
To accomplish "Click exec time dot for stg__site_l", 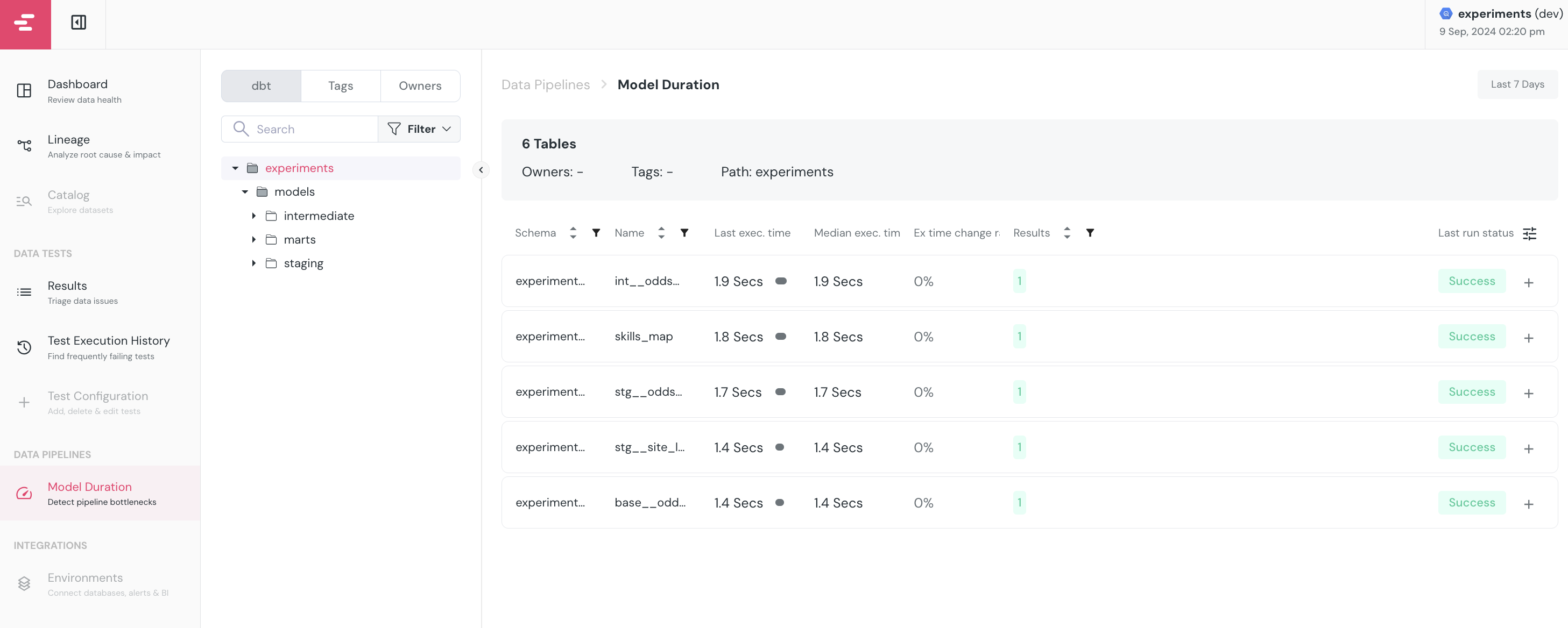I will [779, 447].
